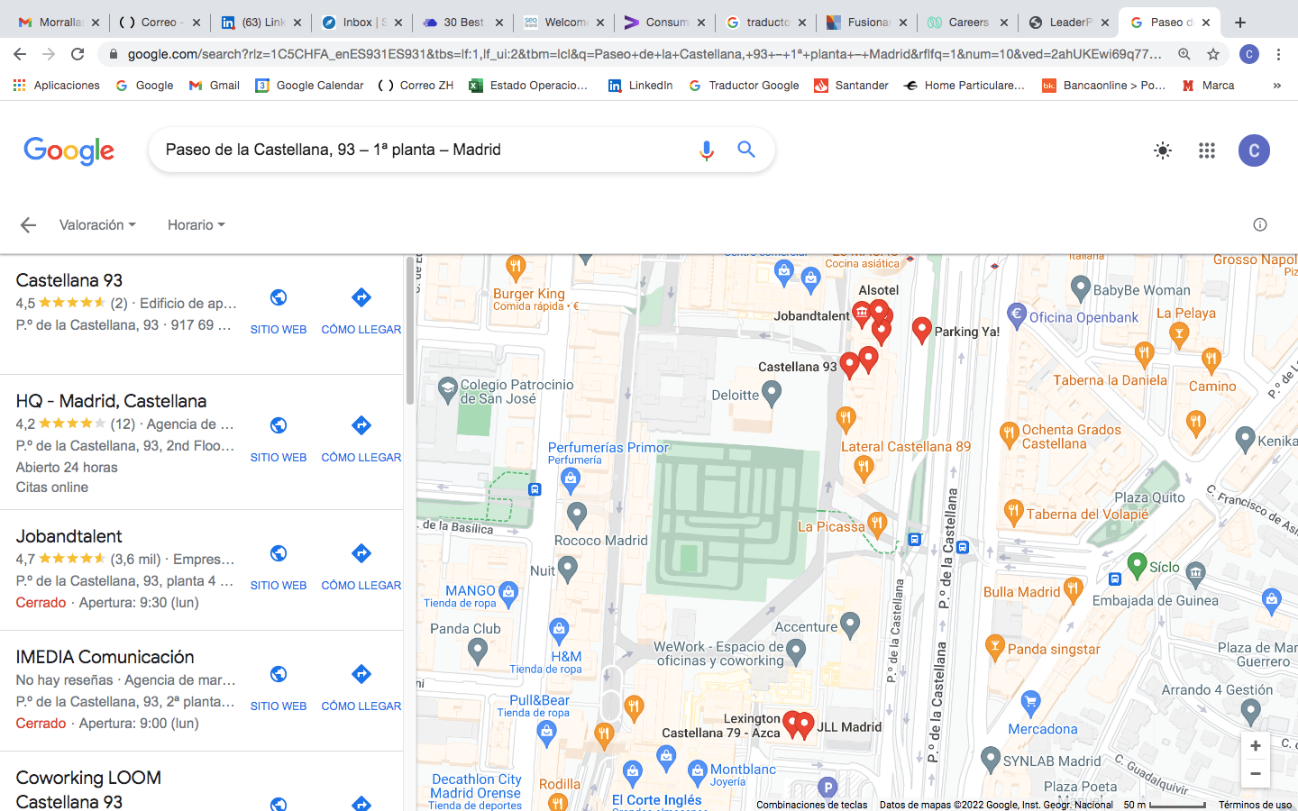Viewport: 1298px width, 811px height.
Task: Go back with the results back arrow
Action: coord(28,225)
